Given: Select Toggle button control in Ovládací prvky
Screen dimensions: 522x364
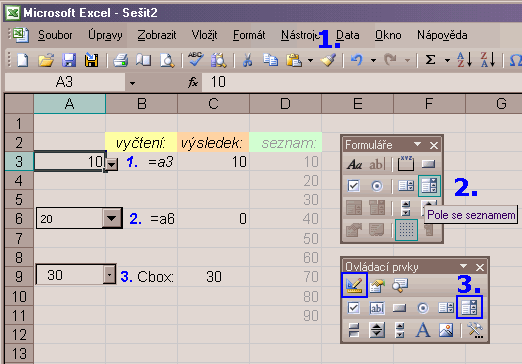Looking at the screenshot, I should [x=354, y=330].
